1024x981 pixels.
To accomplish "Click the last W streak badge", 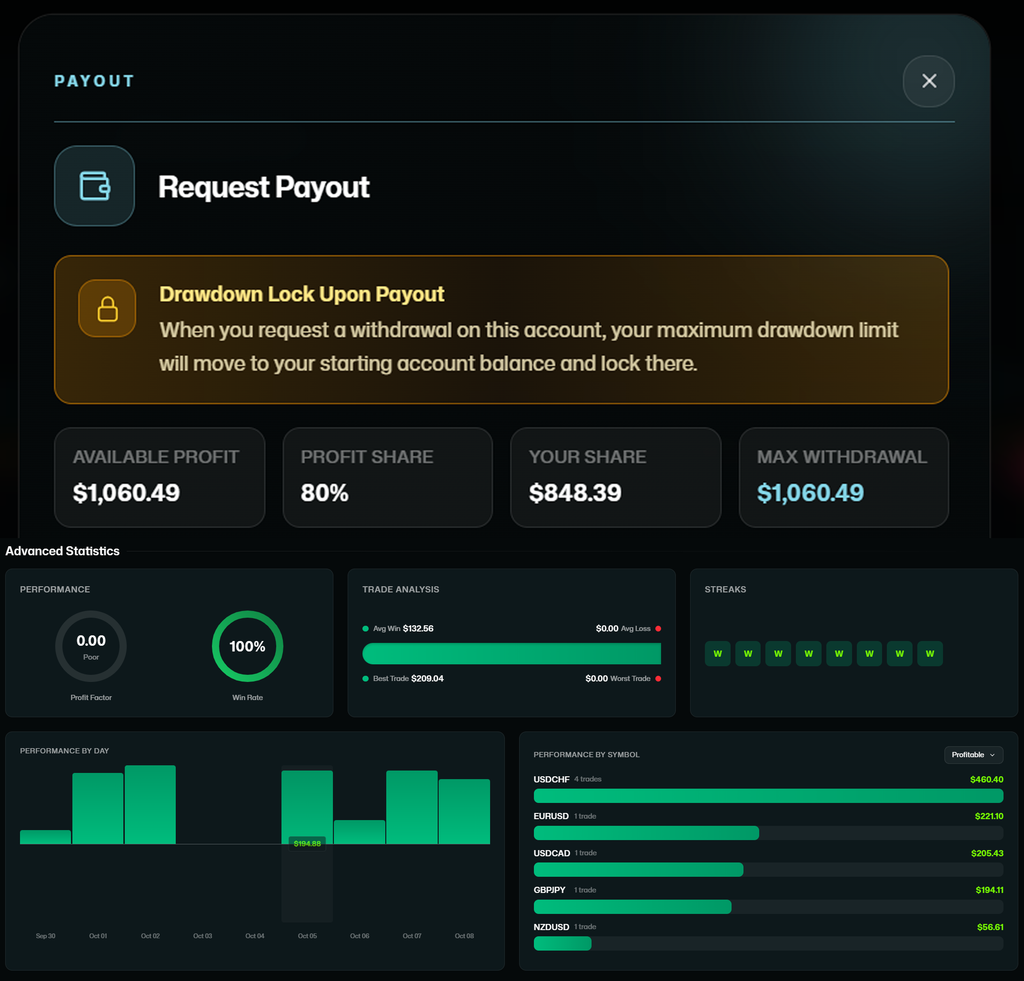I will [x=930, y=654].
